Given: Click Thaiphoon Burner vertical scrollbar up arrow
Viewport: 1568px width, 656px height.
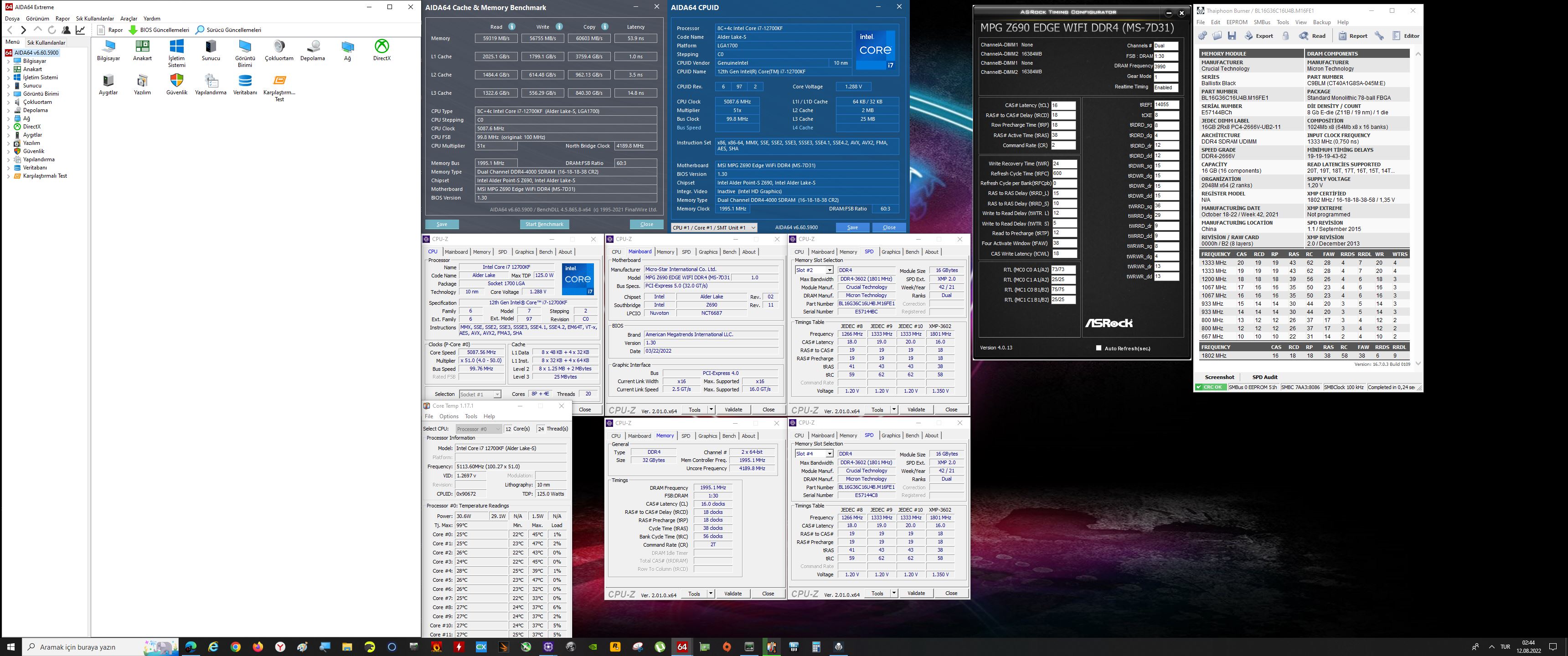Looking at the screenshot, I should [x=1418, y=54].
